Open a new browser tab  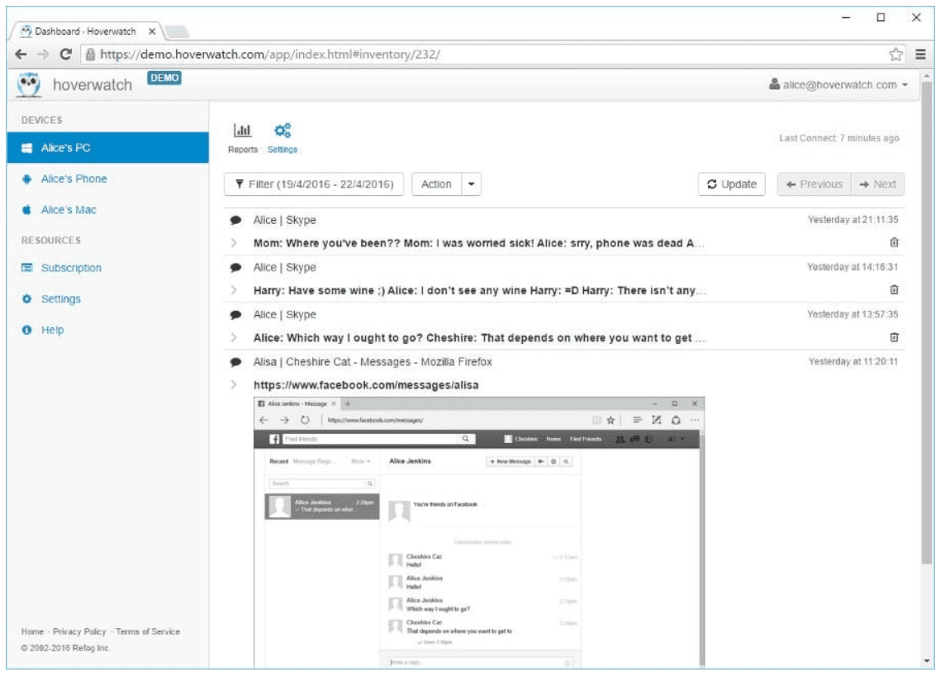coord(176,31)
